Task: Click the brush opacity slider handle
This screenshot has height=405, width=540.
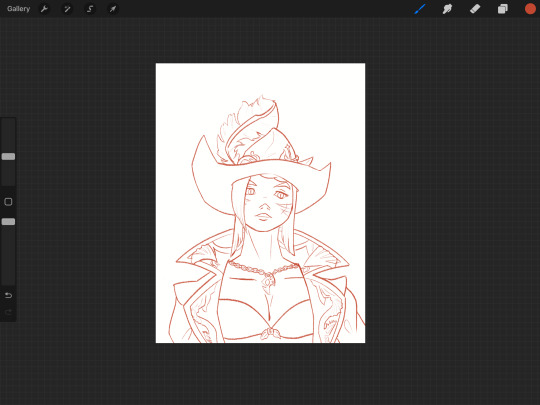Action: coord(8,221)
